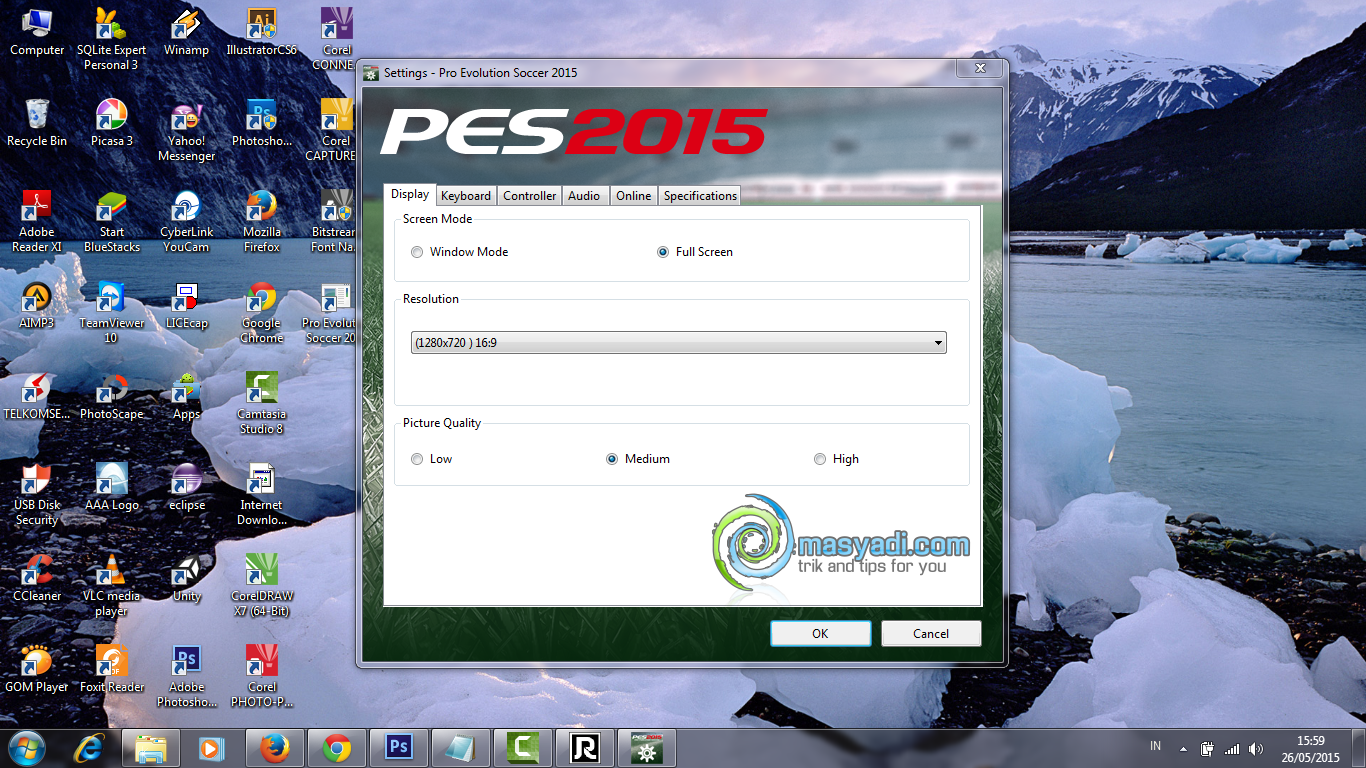Open Foxit Reader desktop shortcut
Viewport: 1366px width, 768px height.
111,670
